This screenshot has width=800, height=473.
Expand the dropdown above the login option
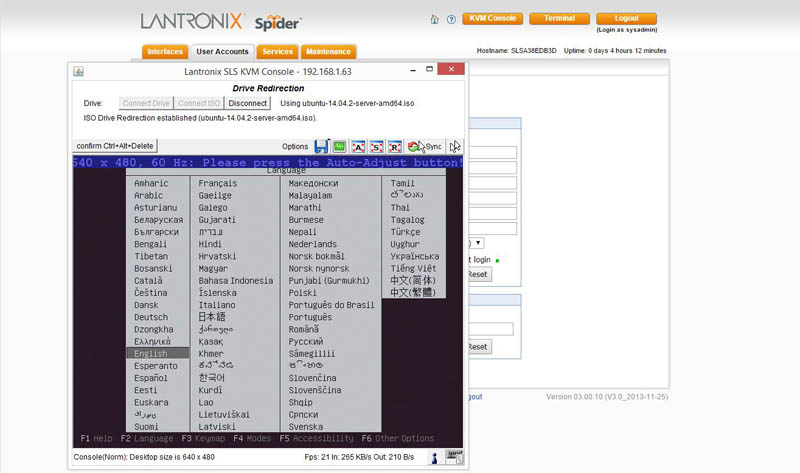click(478, 242)
